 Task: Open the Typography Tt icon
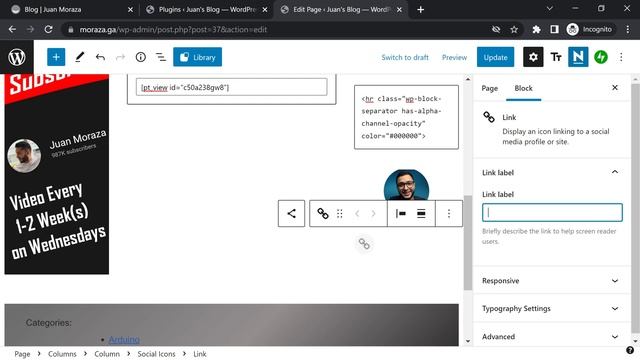point(556,57)
